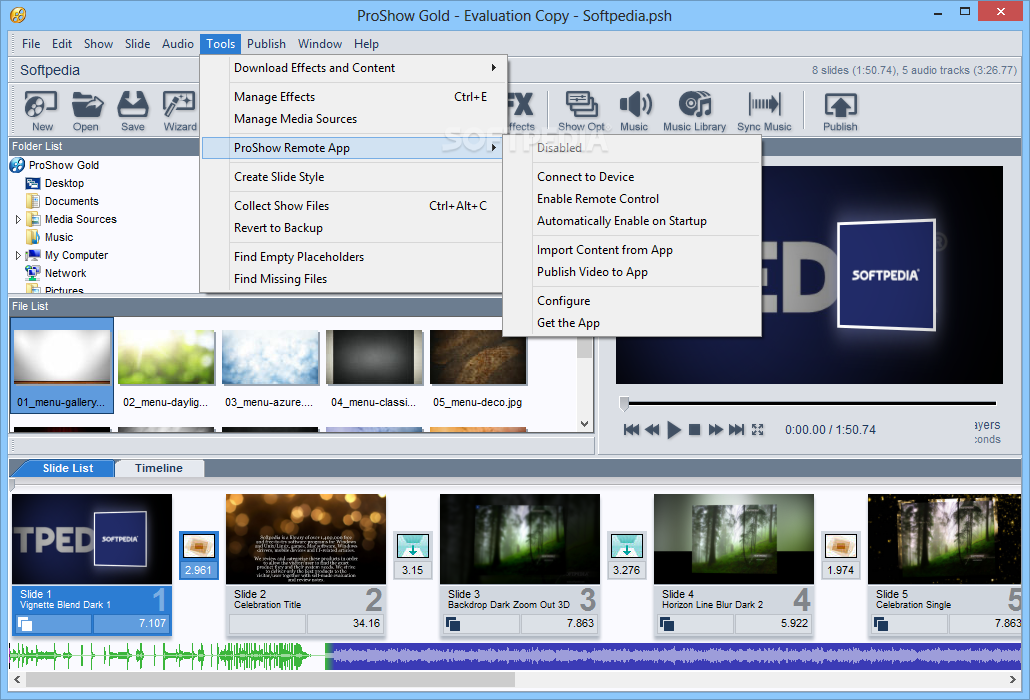Screen dimensions: 1030x700
Task: Launch the Wizard toolbar icon
Action: click(x=179, y=111)
